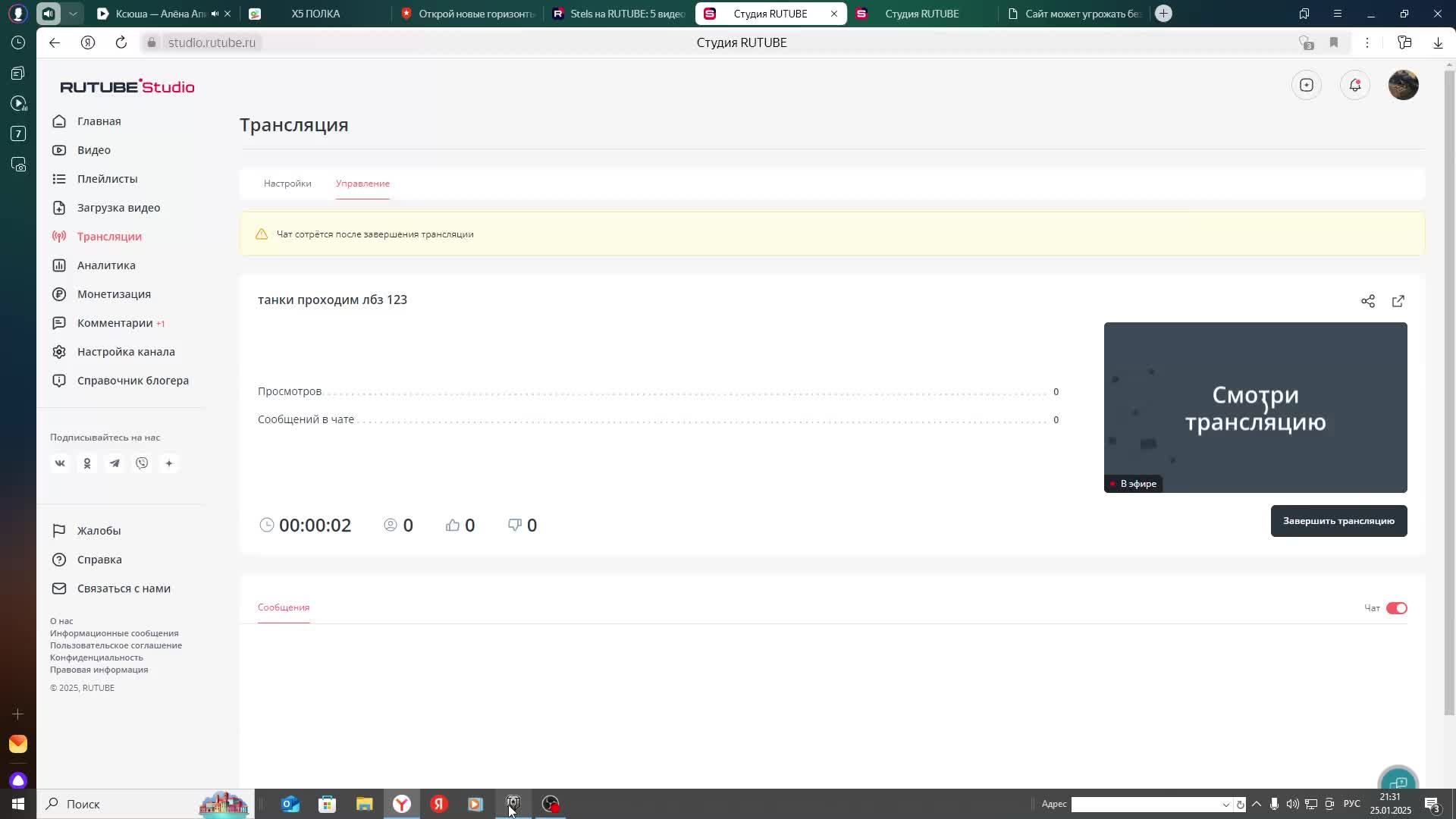Screen dimensions: 1456x819
Task: Switch to Stels на RUTUBE browser tab
Action: [619, 14]
